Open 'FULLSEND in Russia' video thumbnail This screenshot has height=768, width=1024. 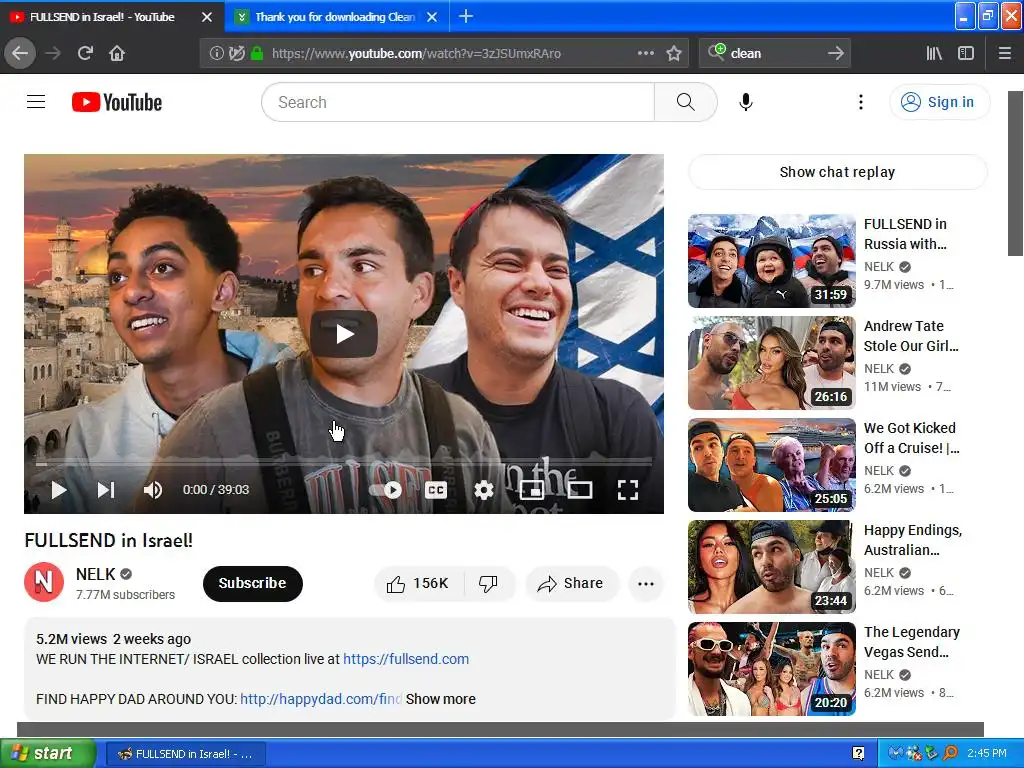click(771, 261)
